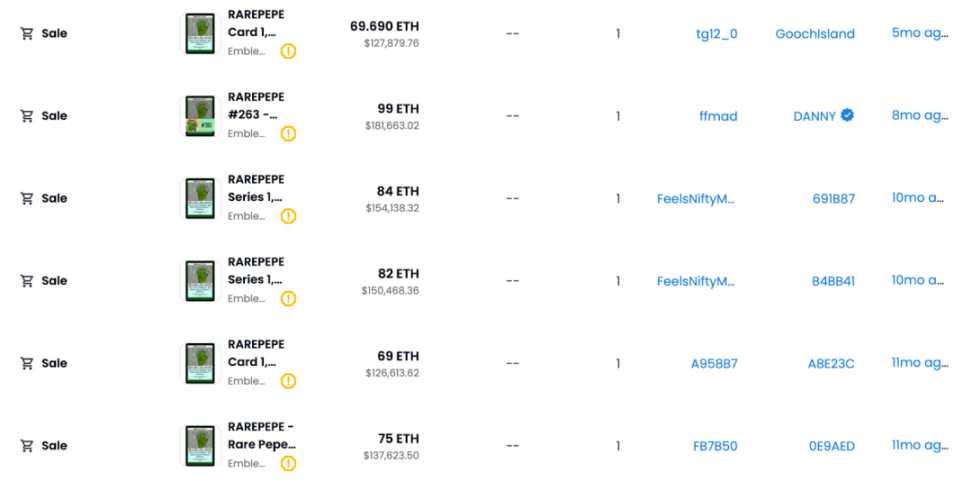Open buyer profile GoochIsland
Image resolution: width=972 pixels, height=482 pixels.
pos(814,34)
